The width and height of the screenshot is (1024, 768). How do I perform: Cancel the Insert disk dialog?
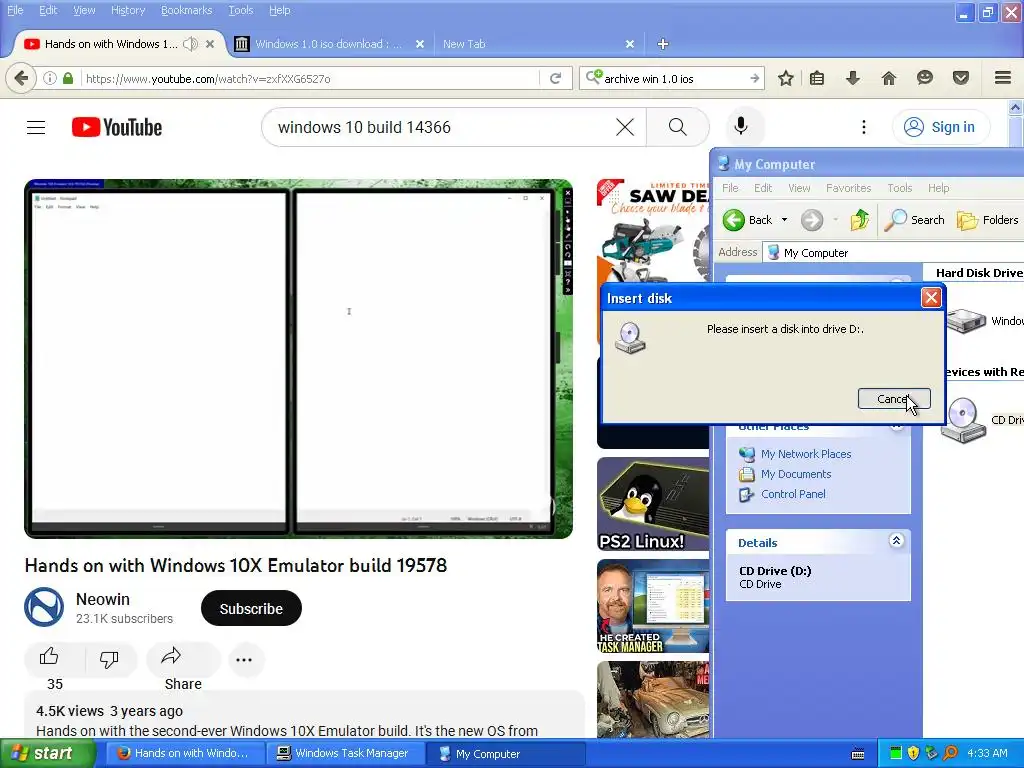[x=894, y=399]
